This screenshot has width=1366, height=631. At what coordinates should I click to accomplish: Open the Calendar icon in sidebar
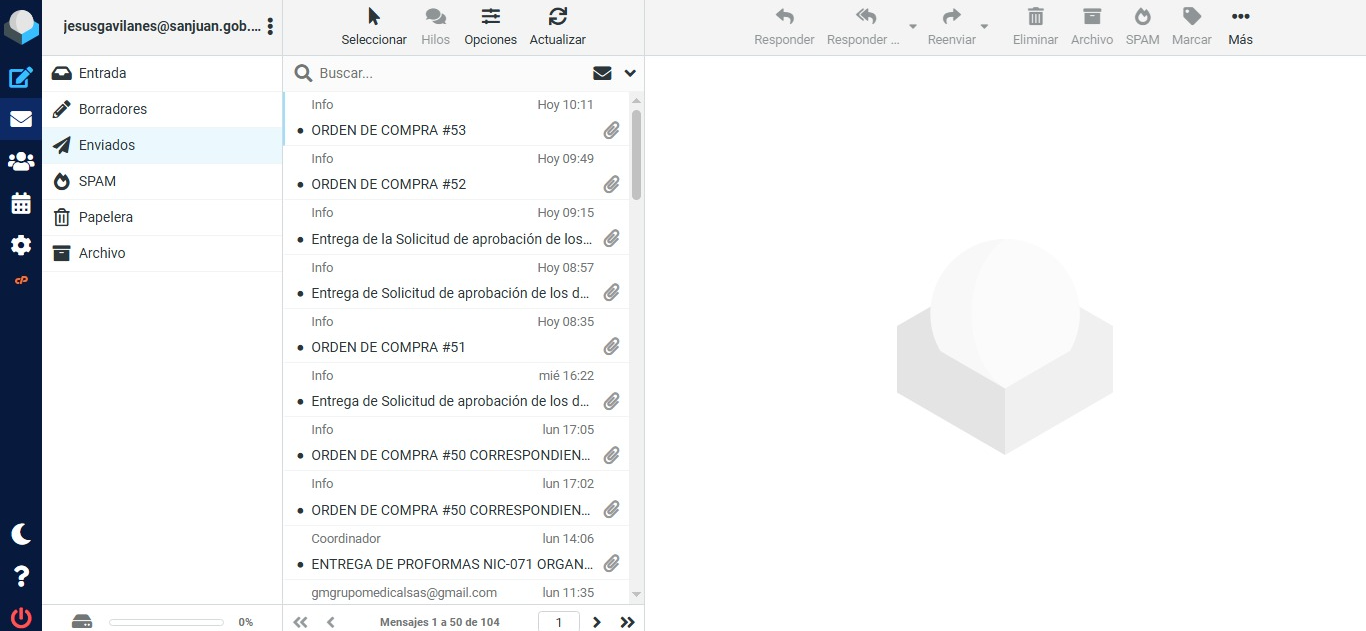pos(21,203)
